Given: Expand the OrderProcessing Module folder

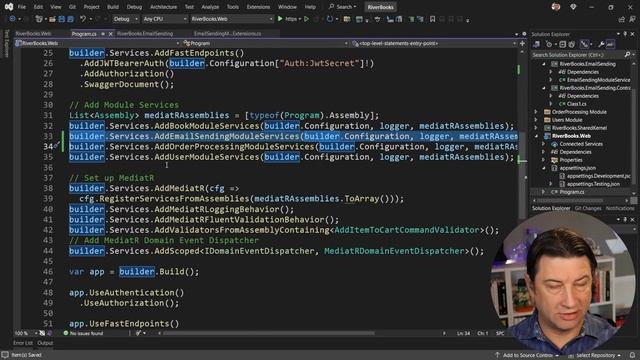Looking at the screenshot, I should (x=536, y=112).
